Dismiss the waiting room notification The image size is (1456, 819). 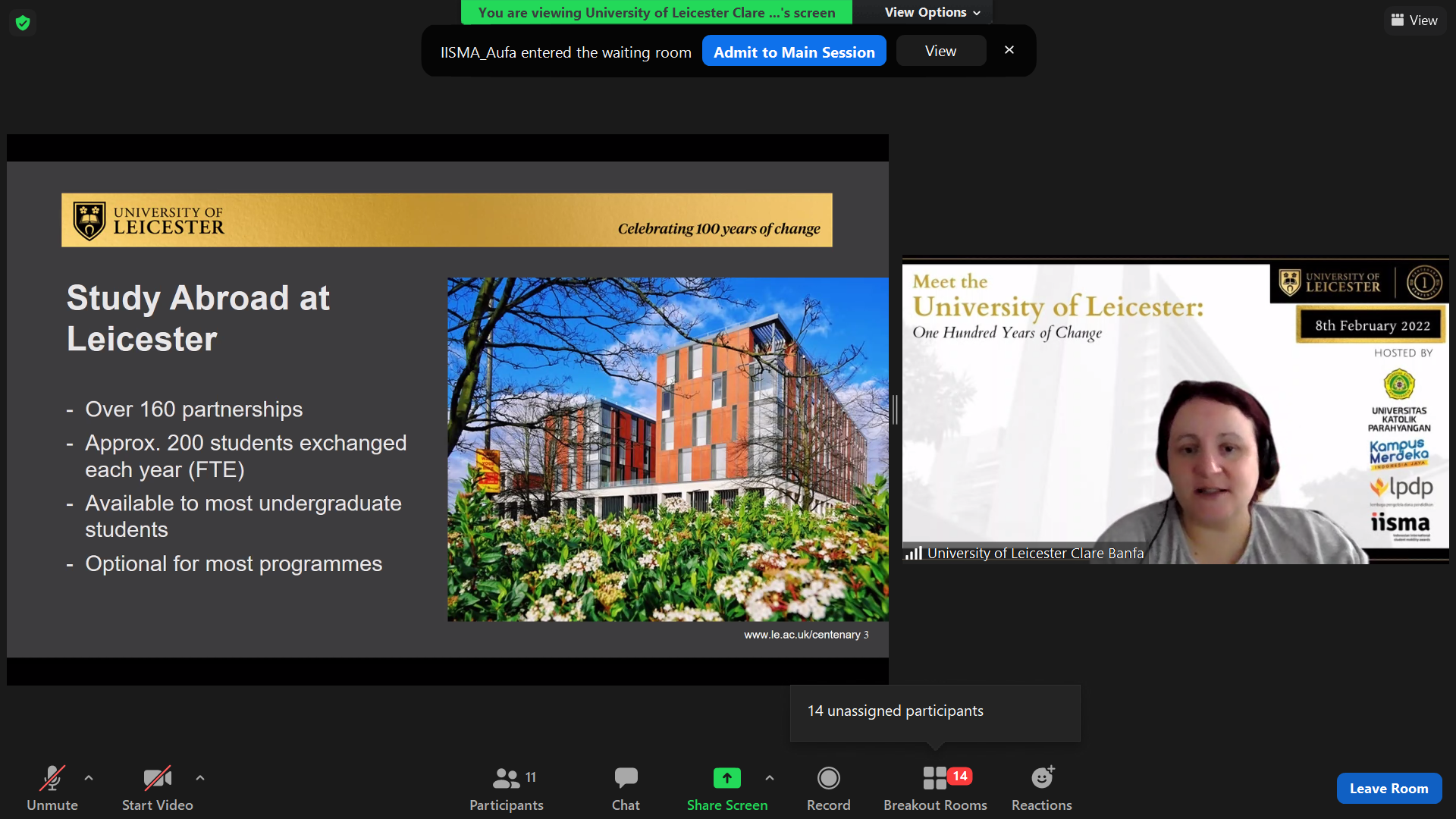tap(1009, 50)
